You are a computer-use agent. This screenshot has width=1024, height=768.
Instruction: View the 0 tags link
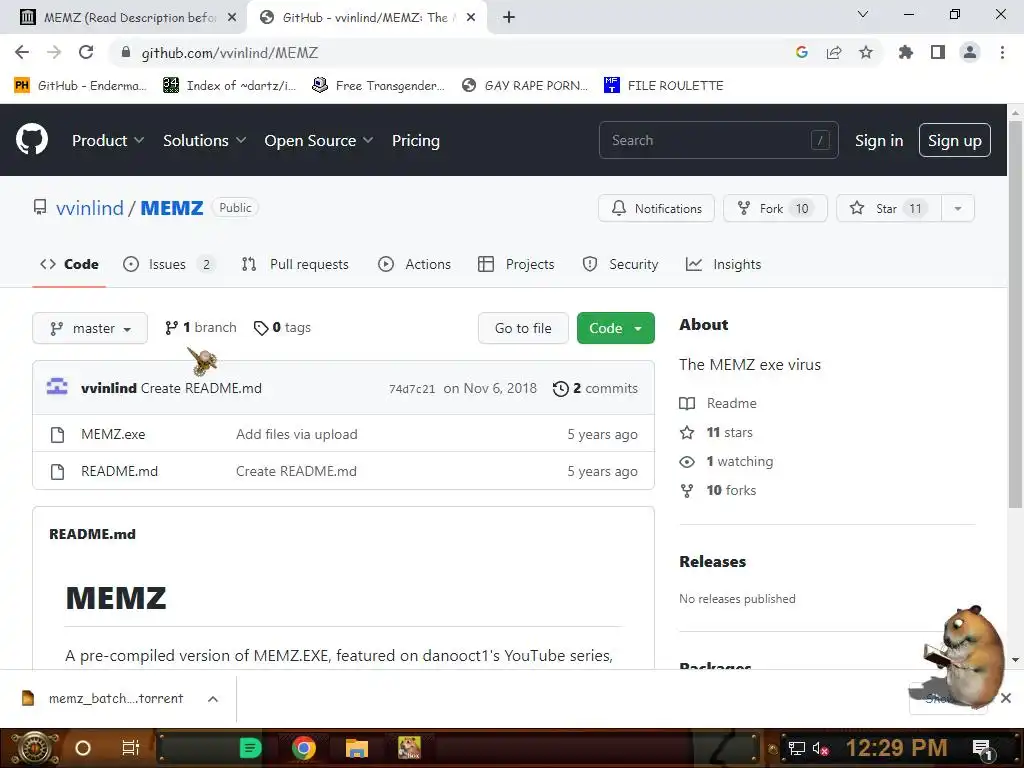point(282,327)
